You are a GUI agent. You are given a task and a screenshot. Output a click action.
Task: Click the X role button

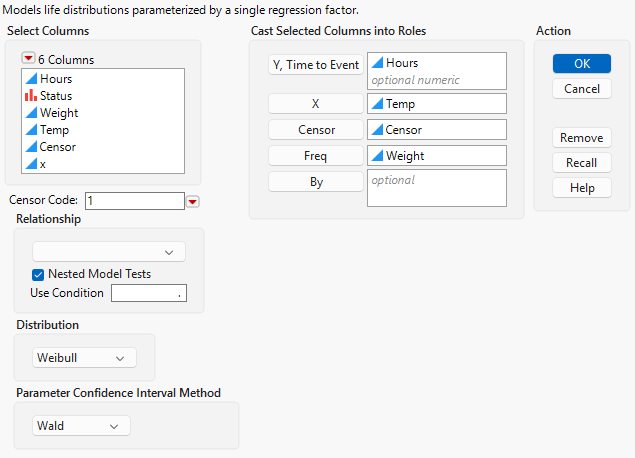click(315, 103)
